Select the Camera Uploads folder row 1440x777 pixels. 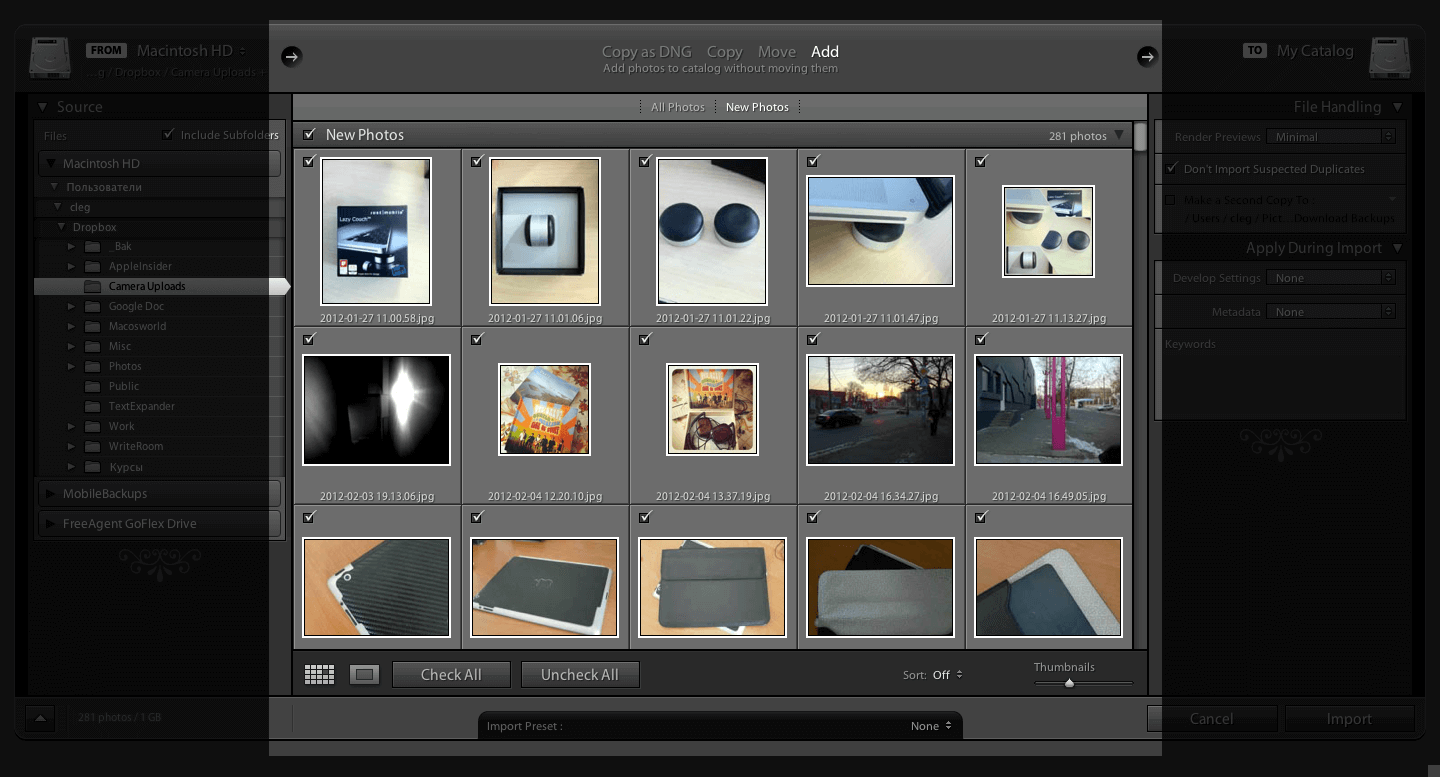(x=160, y=286)
